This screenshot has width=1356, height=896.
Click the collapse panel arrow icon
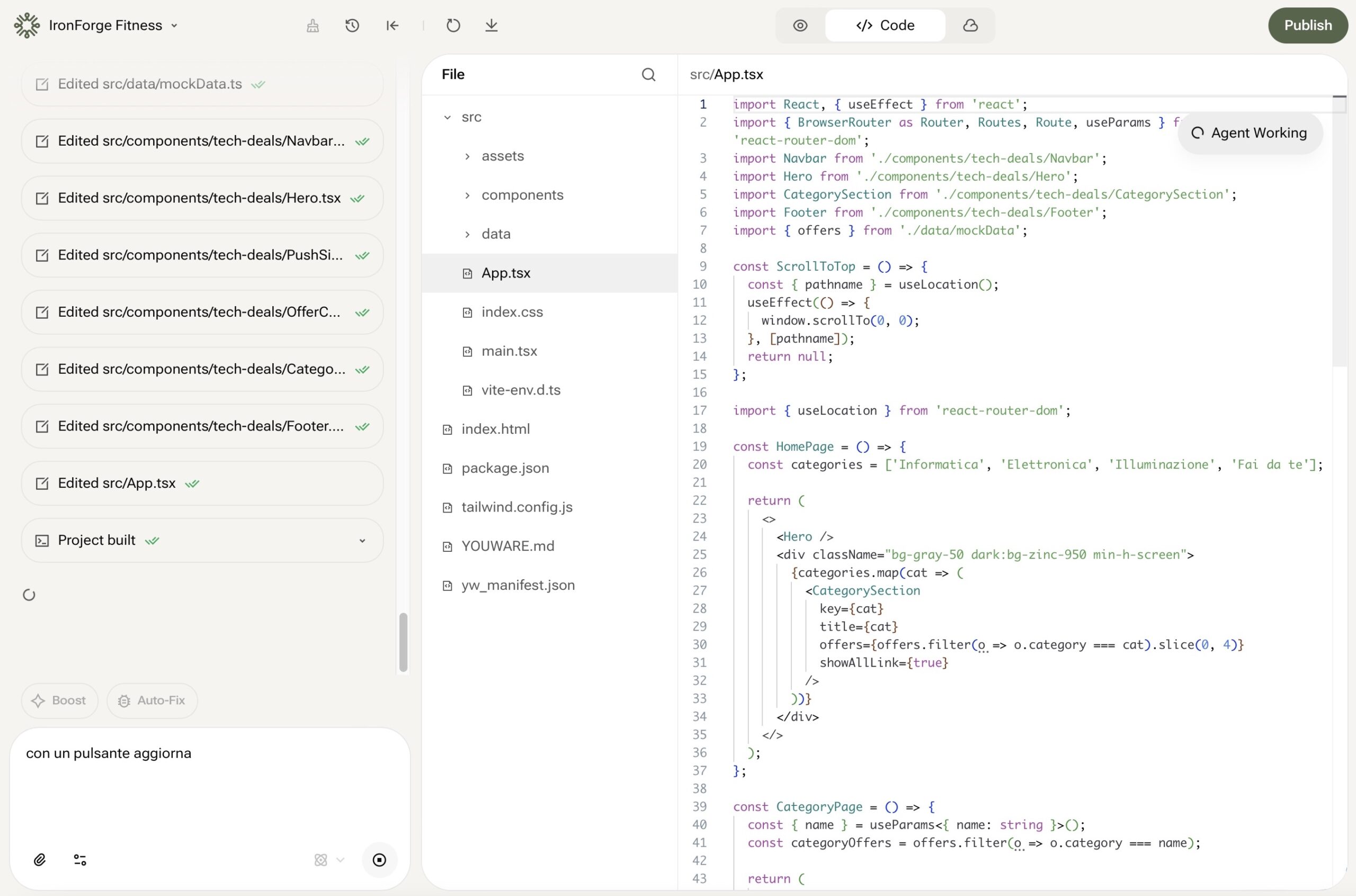tap(392, 25)
